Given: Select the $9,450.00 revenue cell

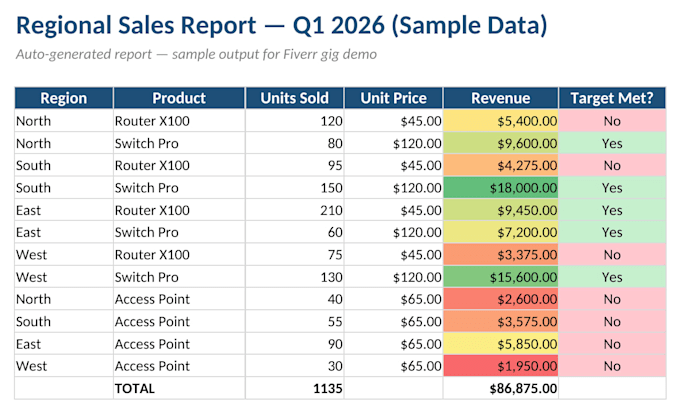Looking at the screenshot, I should 500,210.
